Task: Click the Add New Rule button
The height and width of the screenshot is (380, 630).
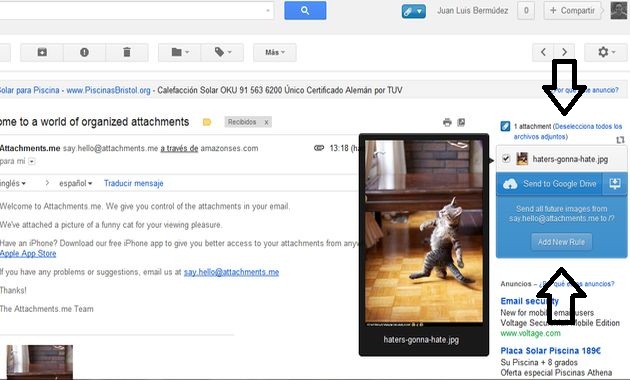Action: [x=561, y=242]
